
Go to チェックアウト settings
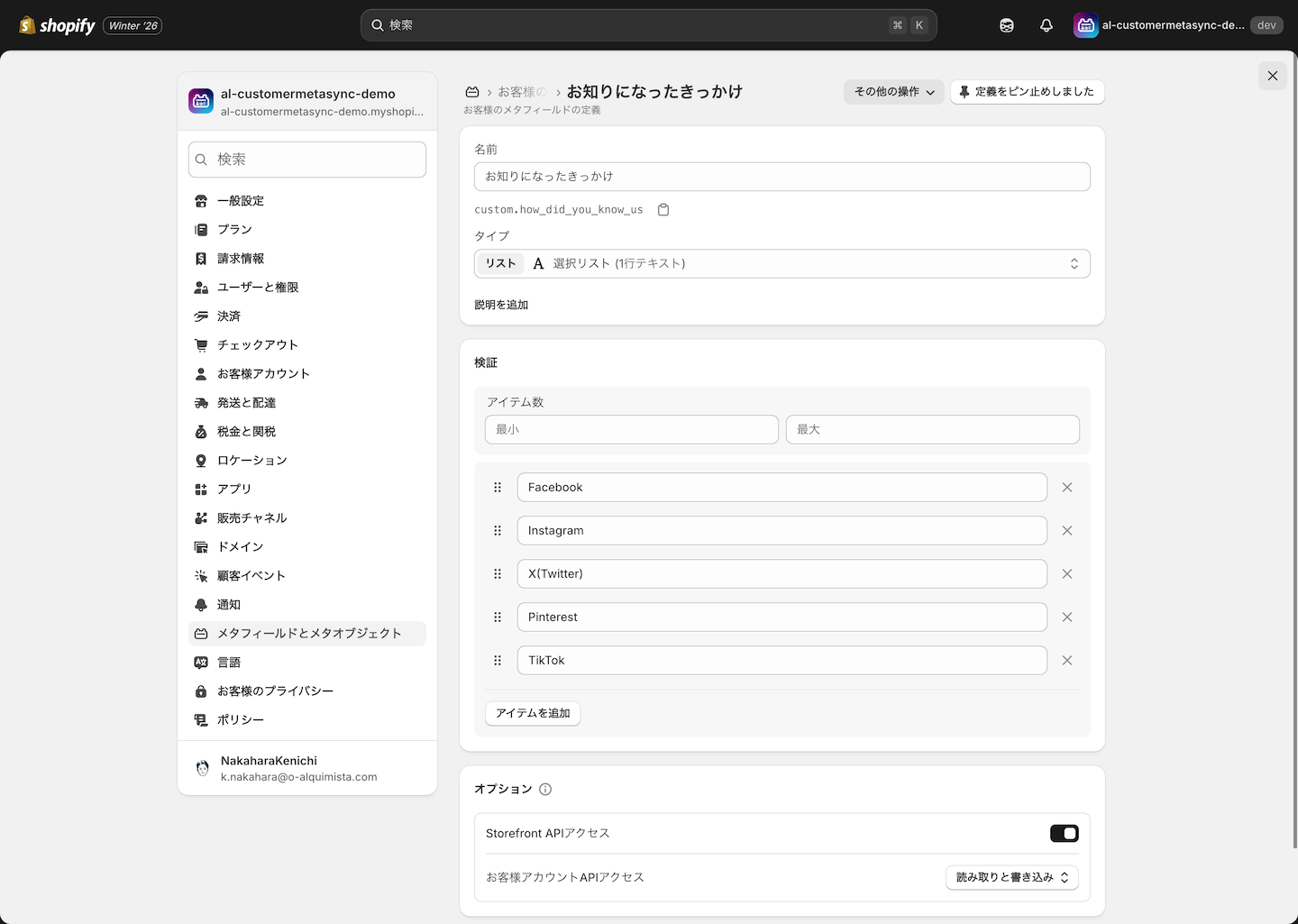(x=257, y=345)
